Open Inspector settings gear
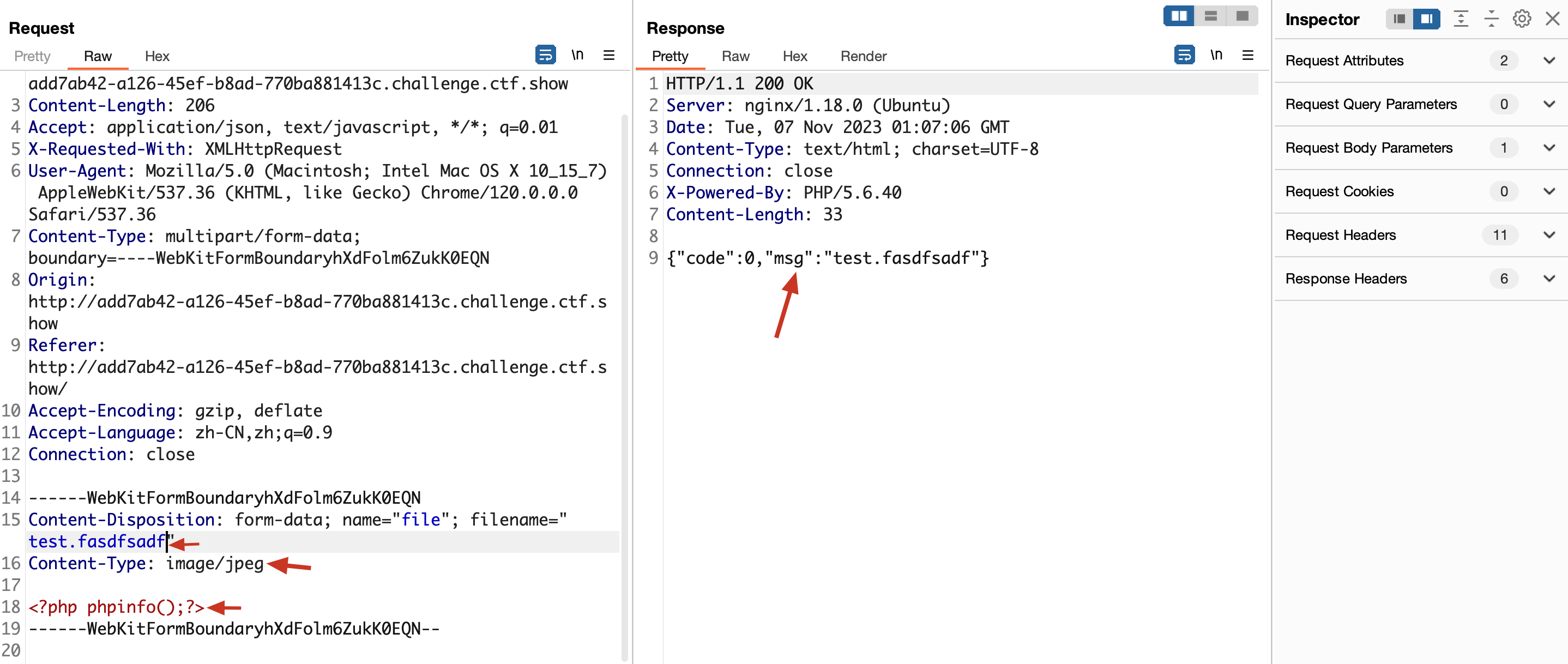This screenshot has height=664, width=1568. pyautogui.click(x=1522, y=20)
